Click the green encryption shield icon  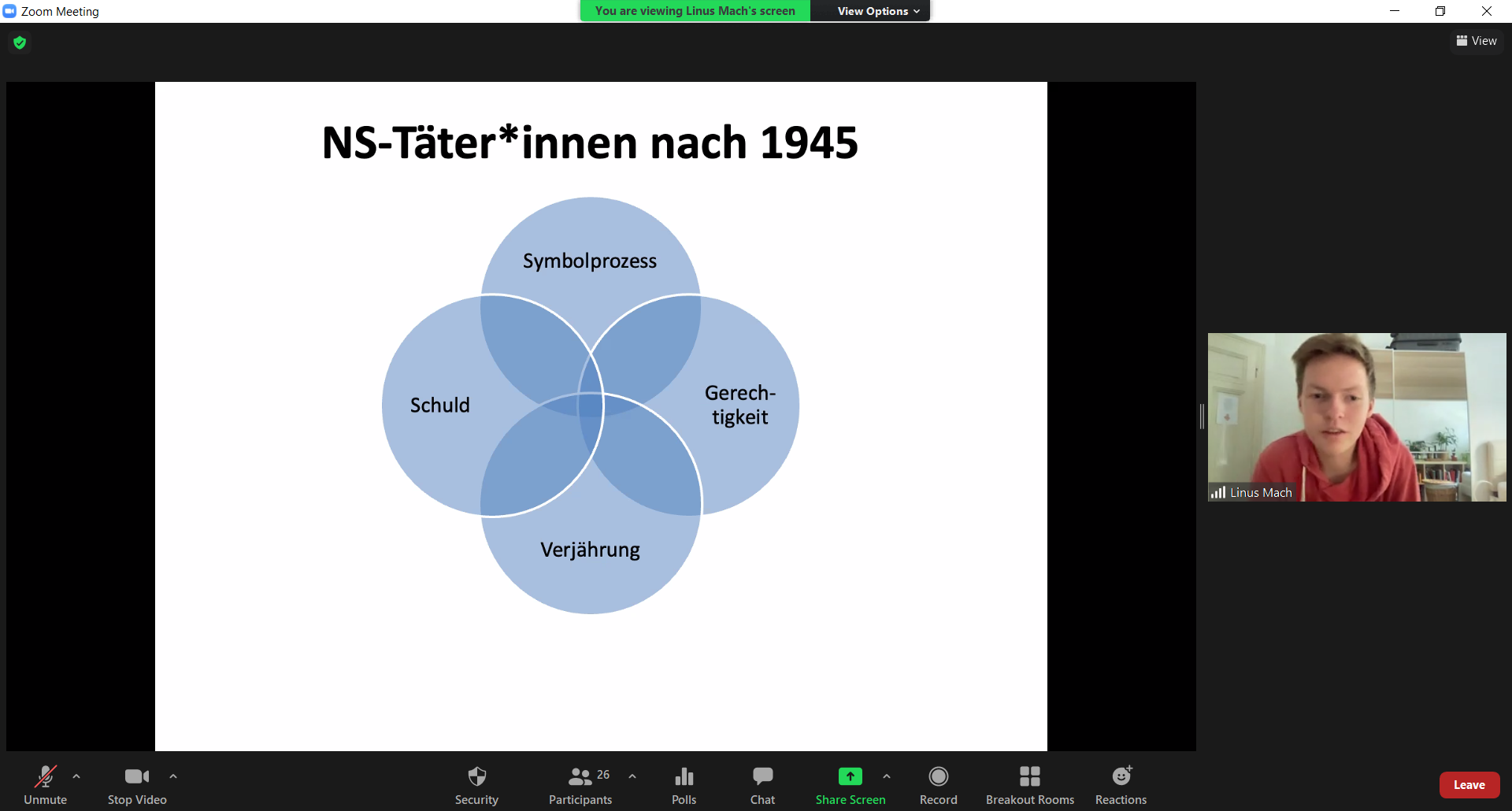(20, 43)
